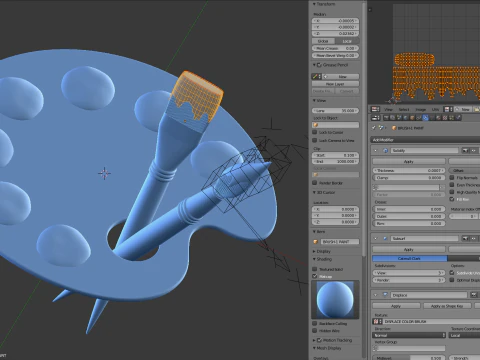Screen dimensions: 480x360
Task: Open the Constraints properties tab icon
Action: pyautogui.click(x=418, y=118)
